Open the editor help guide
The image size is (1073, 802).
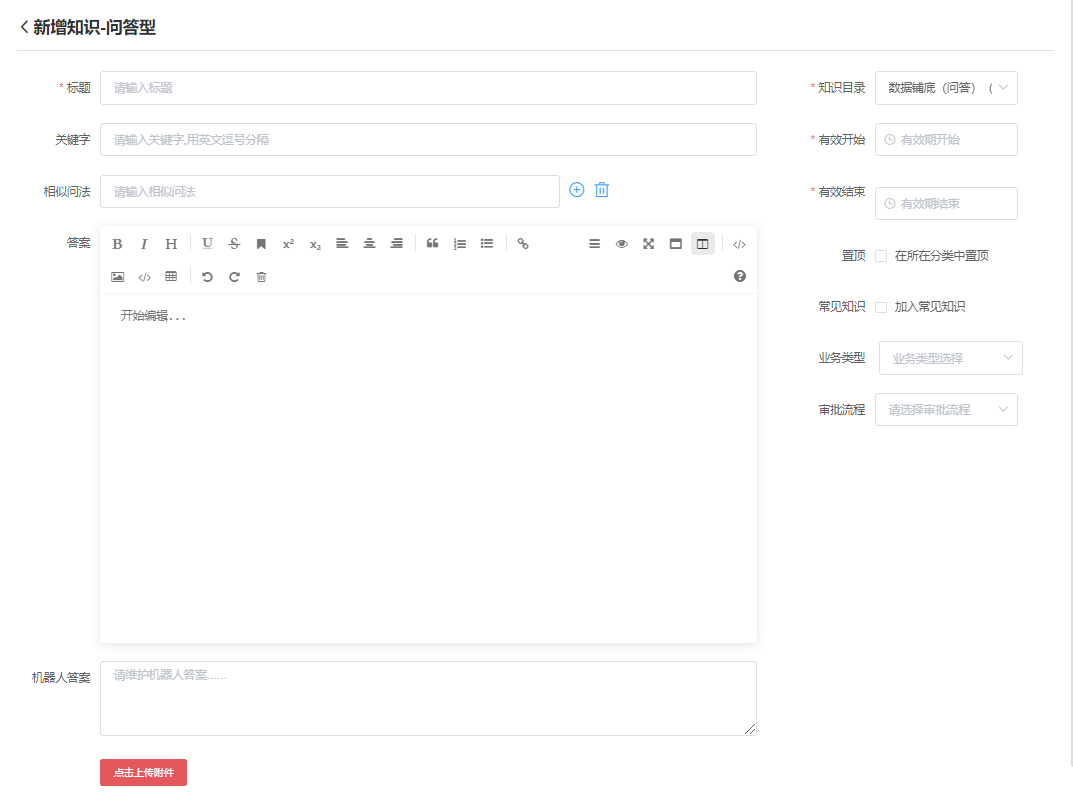coord(740,276)
